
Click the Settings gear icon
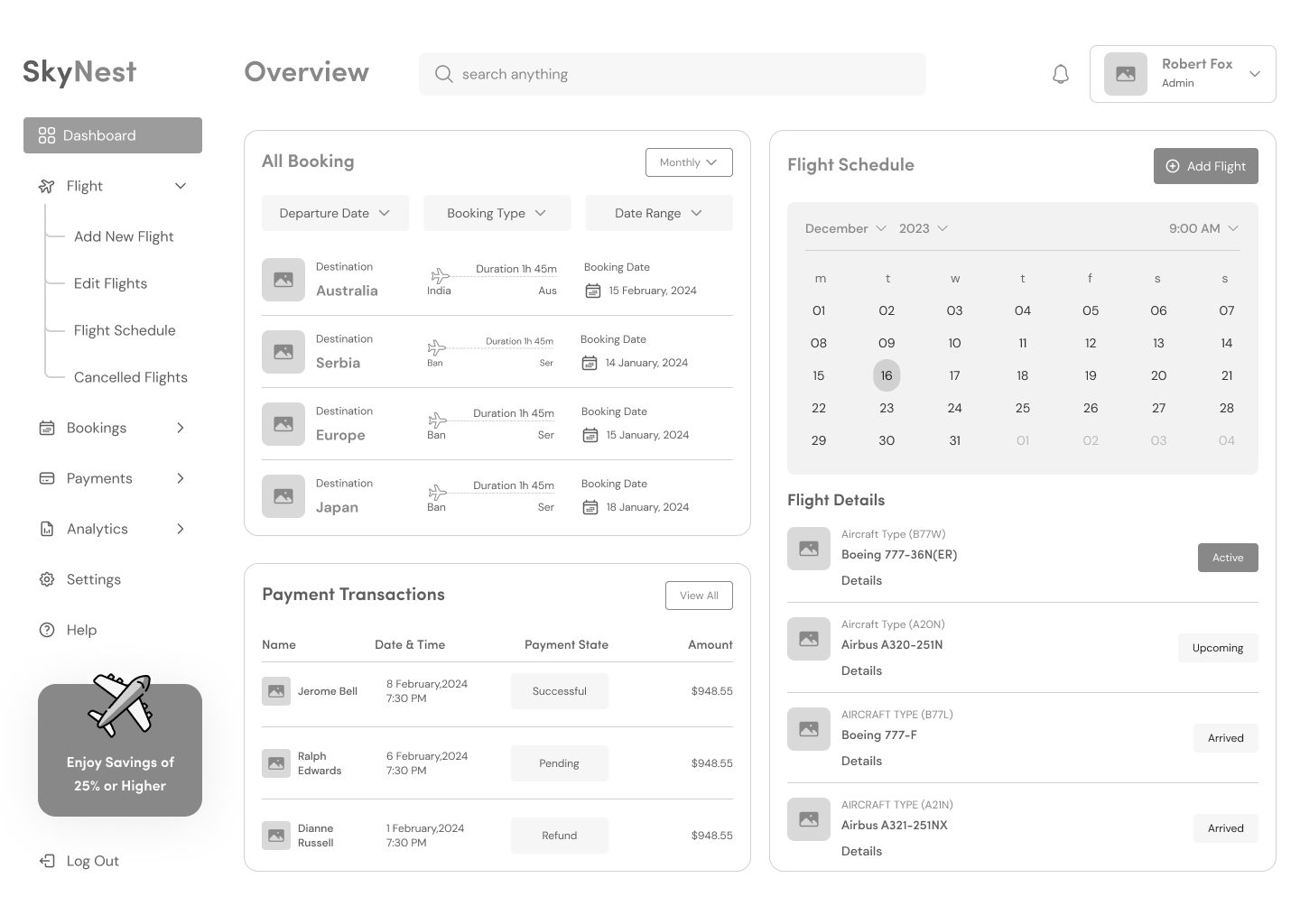47,578
